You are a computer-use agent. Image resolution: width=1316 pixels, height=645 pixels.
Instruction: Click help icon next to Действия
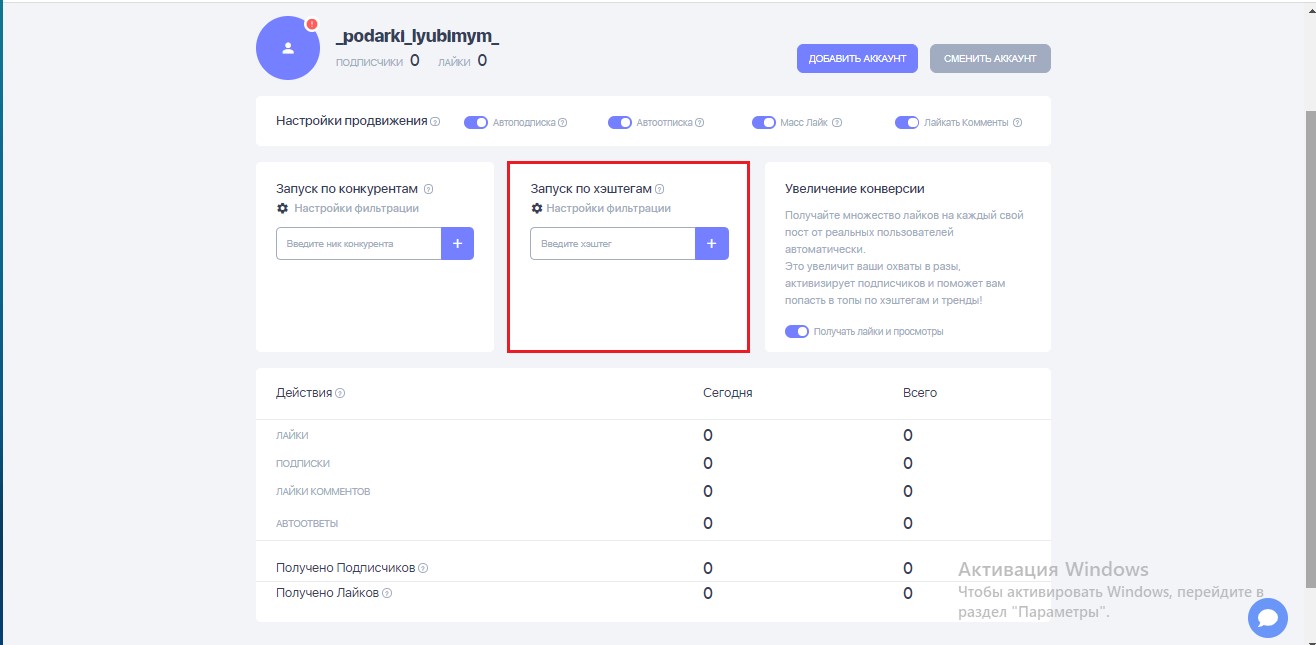tap(340, 393)
